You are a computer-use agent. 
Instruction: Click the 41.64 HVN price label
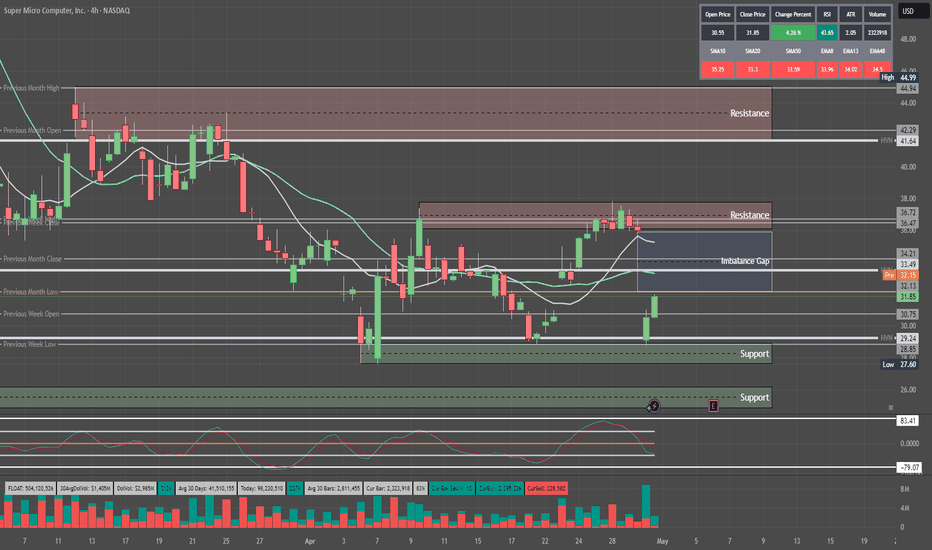pos(908,141)
